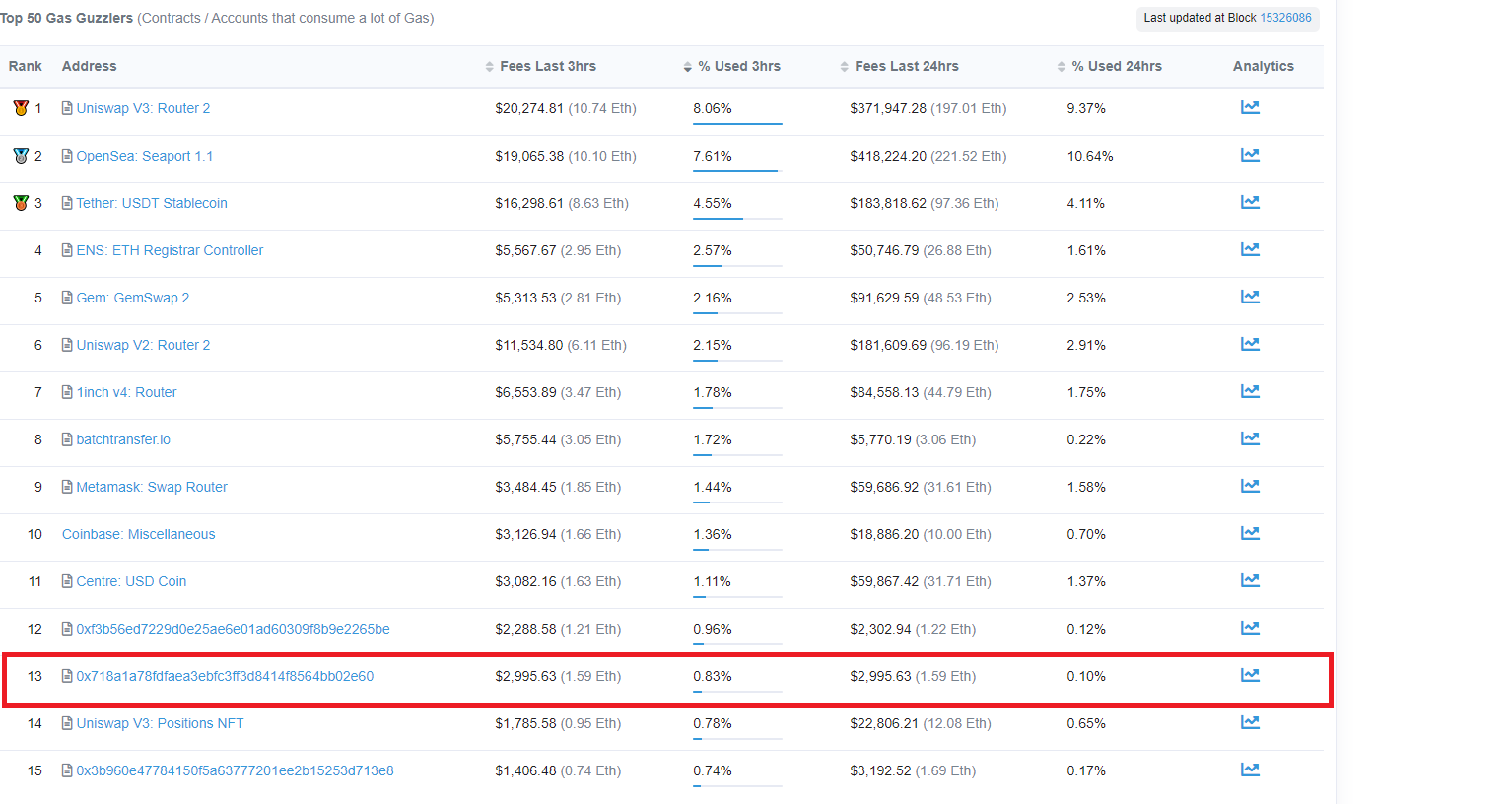Click contract icon beside 1inch v4: Router
This screenshot has height=804, width=1512.
click(x=67, y=392)
